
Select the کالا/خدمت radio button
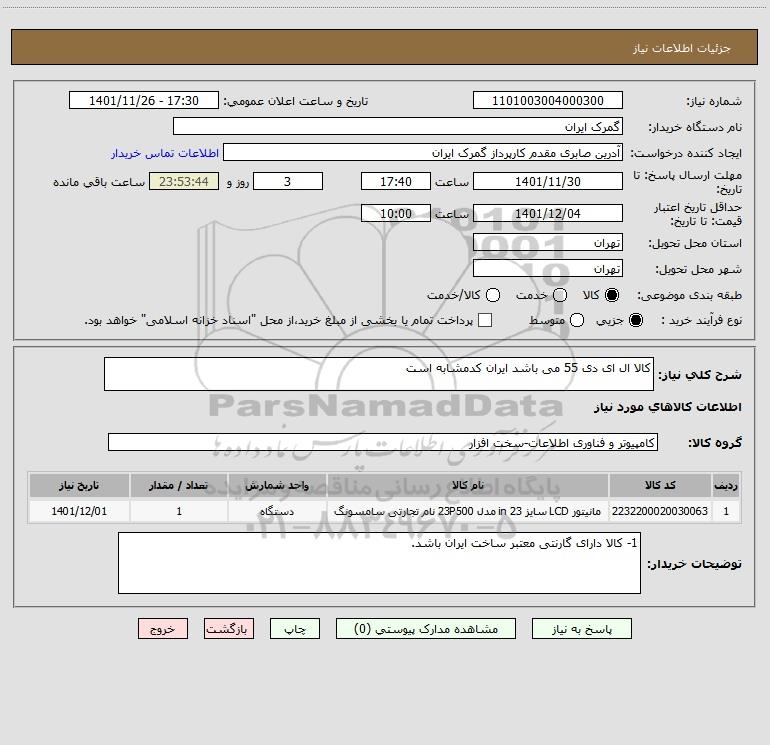[493, 295]
